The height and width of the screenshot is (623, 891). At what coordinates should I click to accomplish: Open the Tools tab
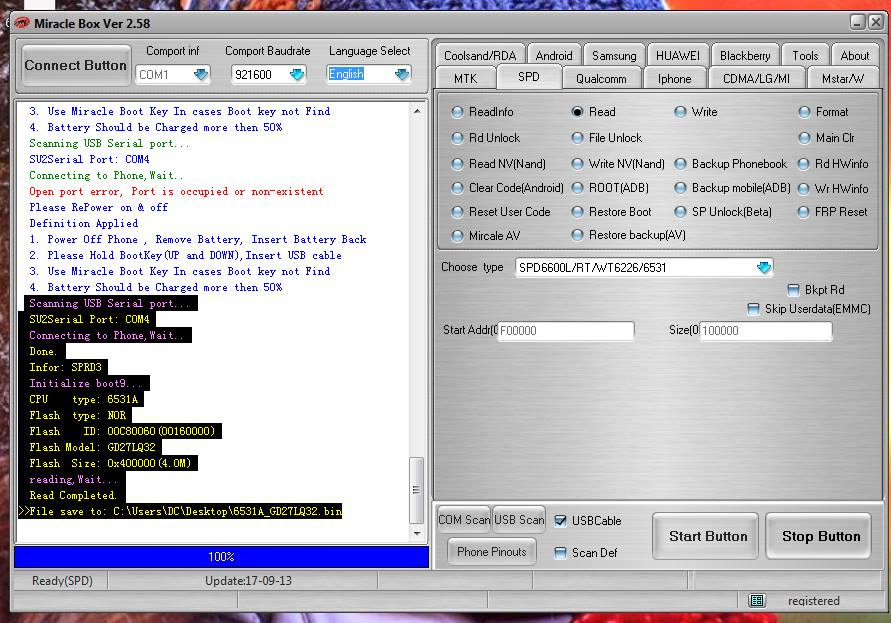coord(805,55)
